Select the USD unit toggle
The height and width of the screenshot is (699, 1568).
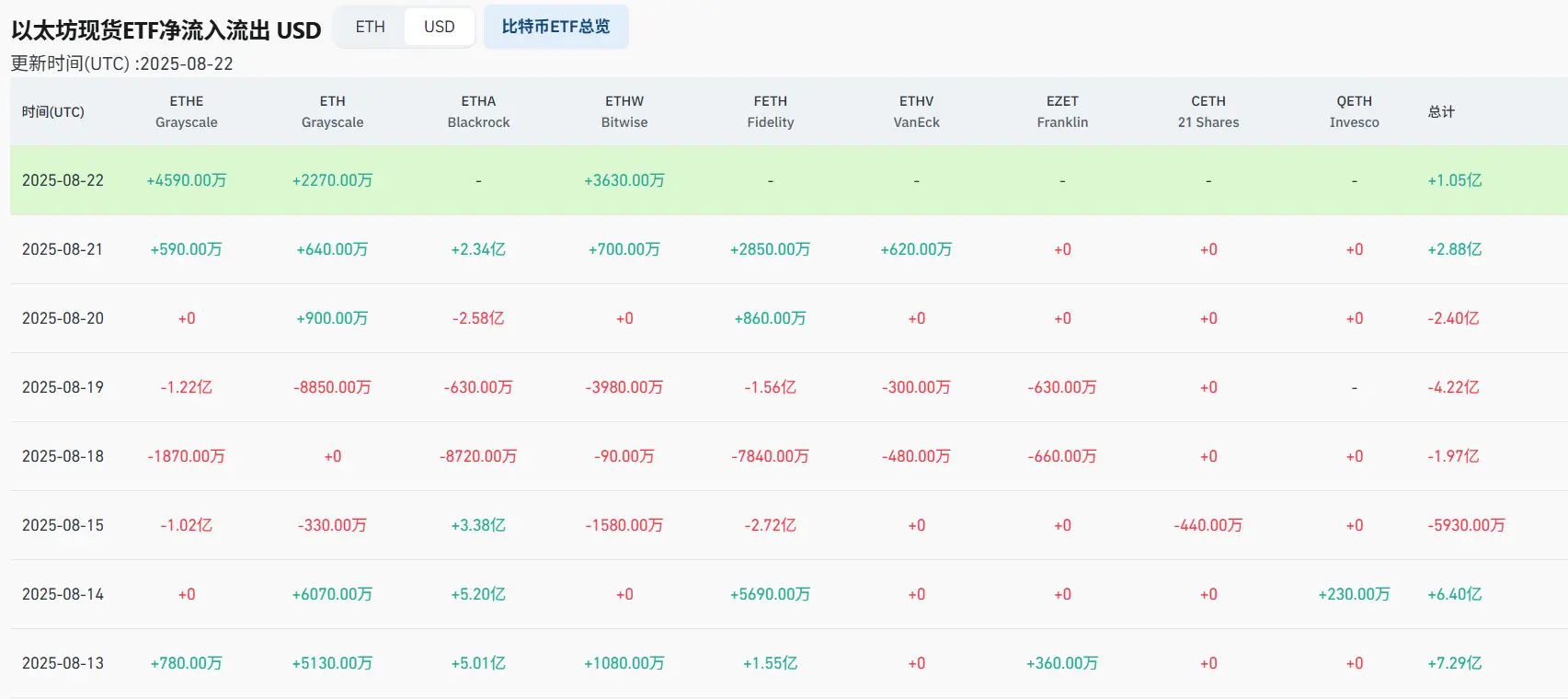(440, 27)
